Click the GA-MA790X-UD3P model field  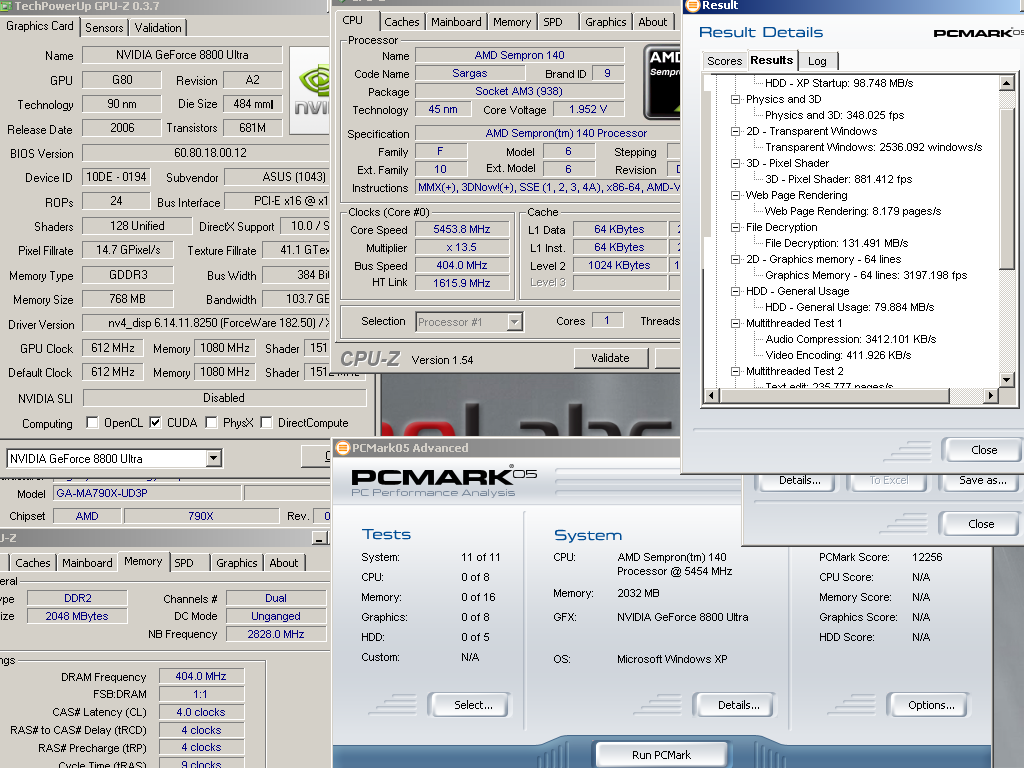coord(148,493)
